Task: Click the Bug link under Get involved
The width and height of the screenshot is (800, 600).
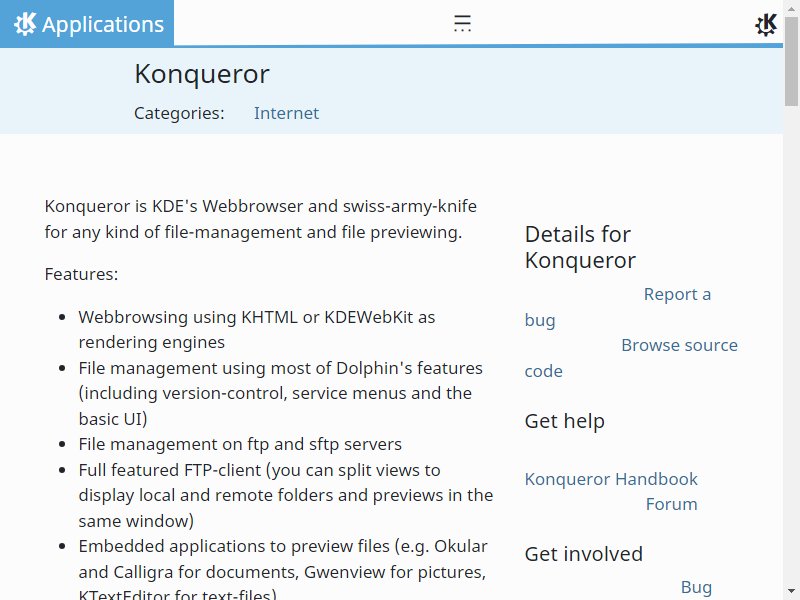Action: pos(696,587)
